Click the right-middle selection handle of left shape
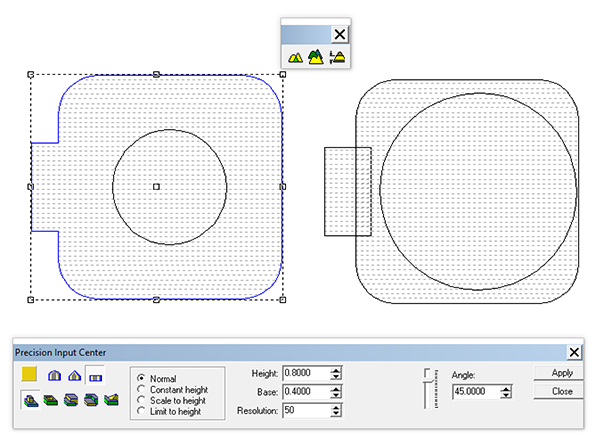The image size is (600, 443). (283, 187)
